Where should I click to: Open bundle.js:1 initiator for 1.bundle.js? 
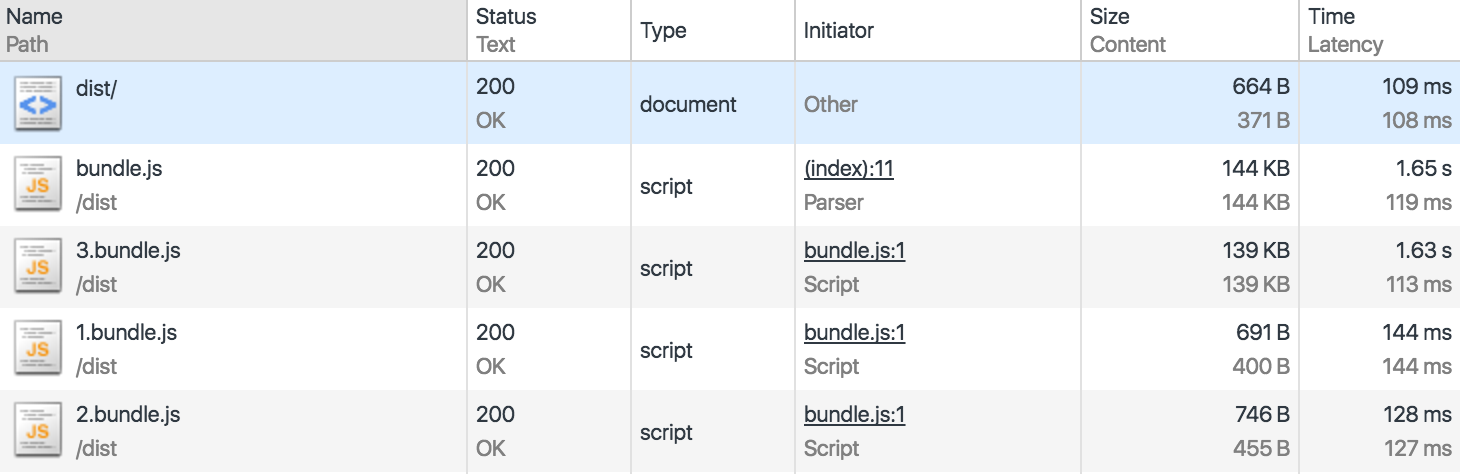click(x=854, y=333)
